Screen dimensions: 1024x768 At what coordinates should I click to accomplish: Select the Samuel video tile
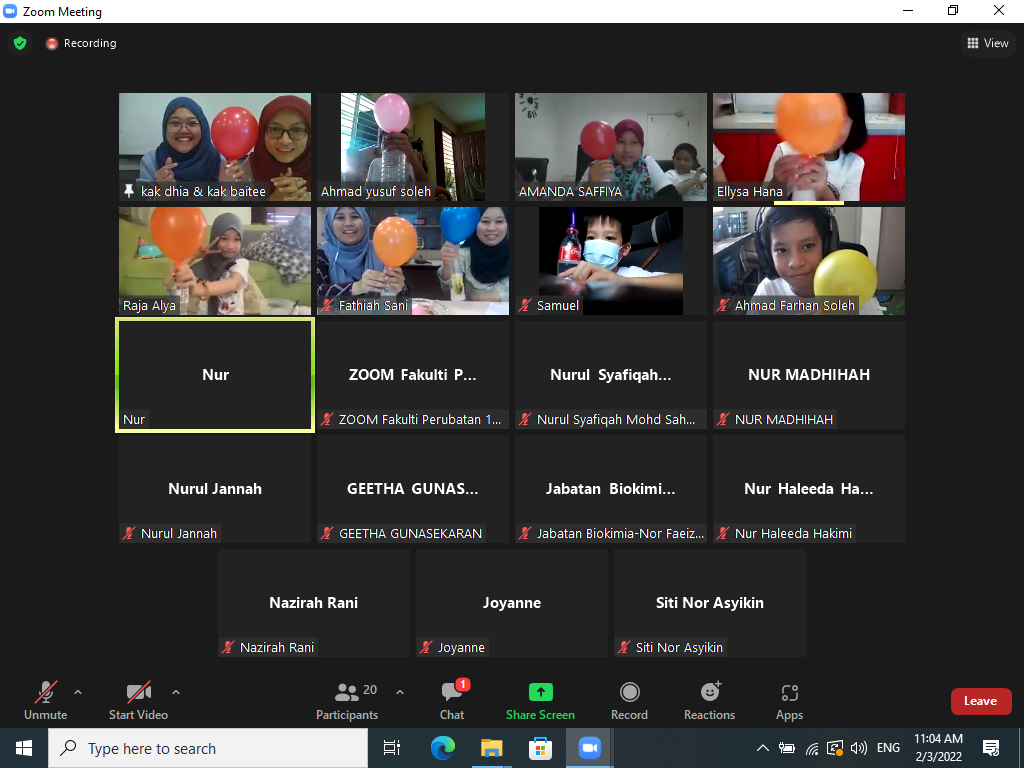point(610,261)
